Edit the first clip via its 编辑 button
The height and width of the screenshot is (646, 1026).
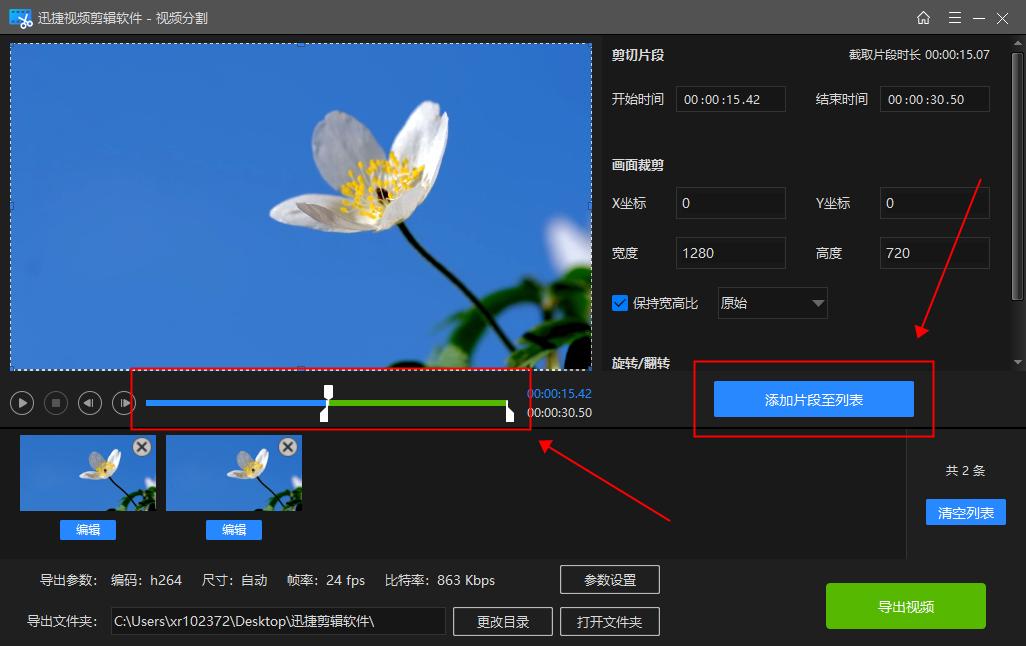(x=87, y=529)
